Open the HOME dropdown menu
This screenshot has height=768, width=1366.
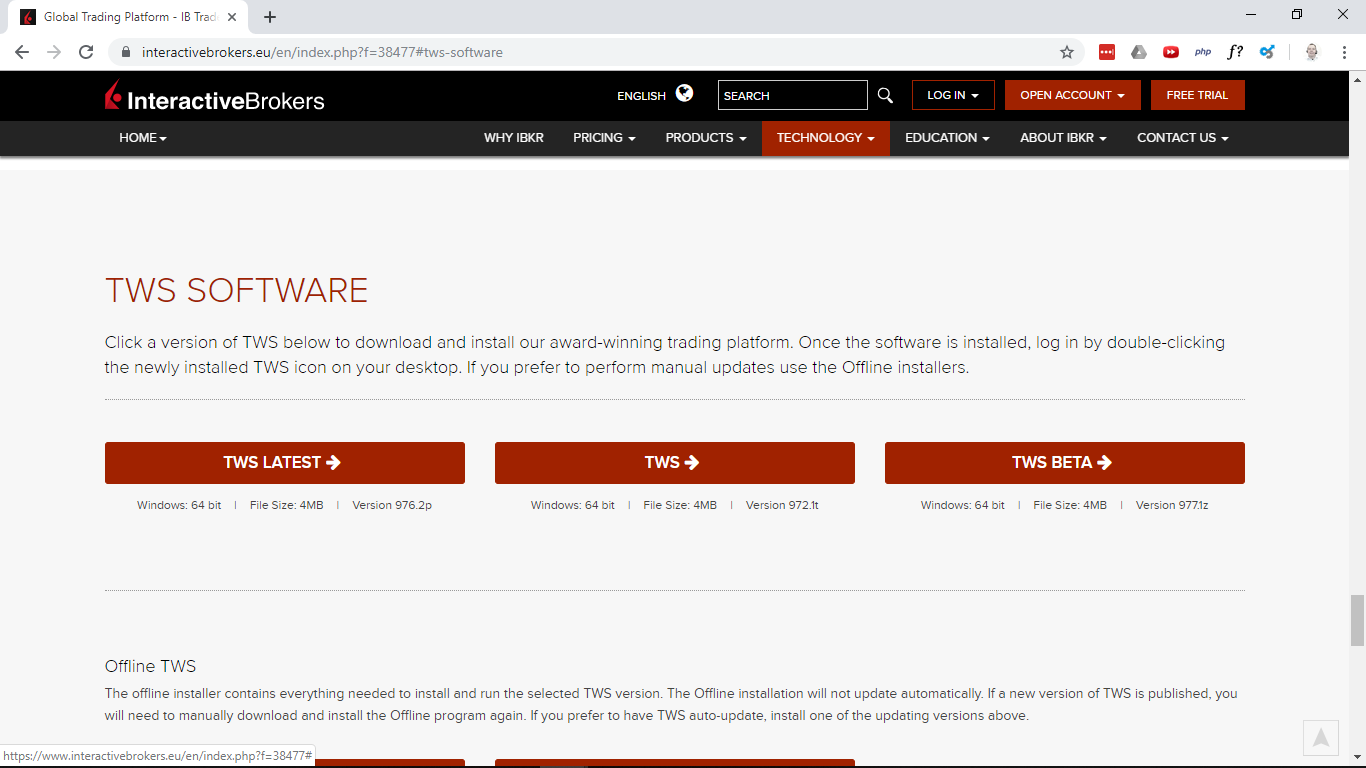coord(143,138)
